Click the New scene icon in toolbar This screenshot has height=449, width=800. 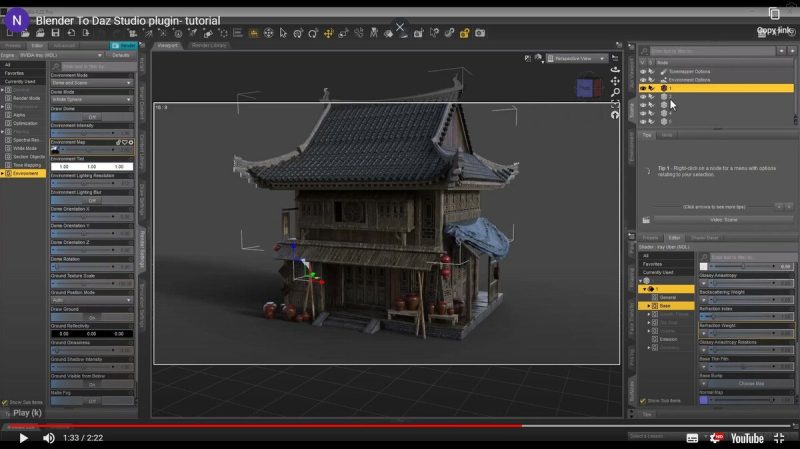click(x=10, y=33)
